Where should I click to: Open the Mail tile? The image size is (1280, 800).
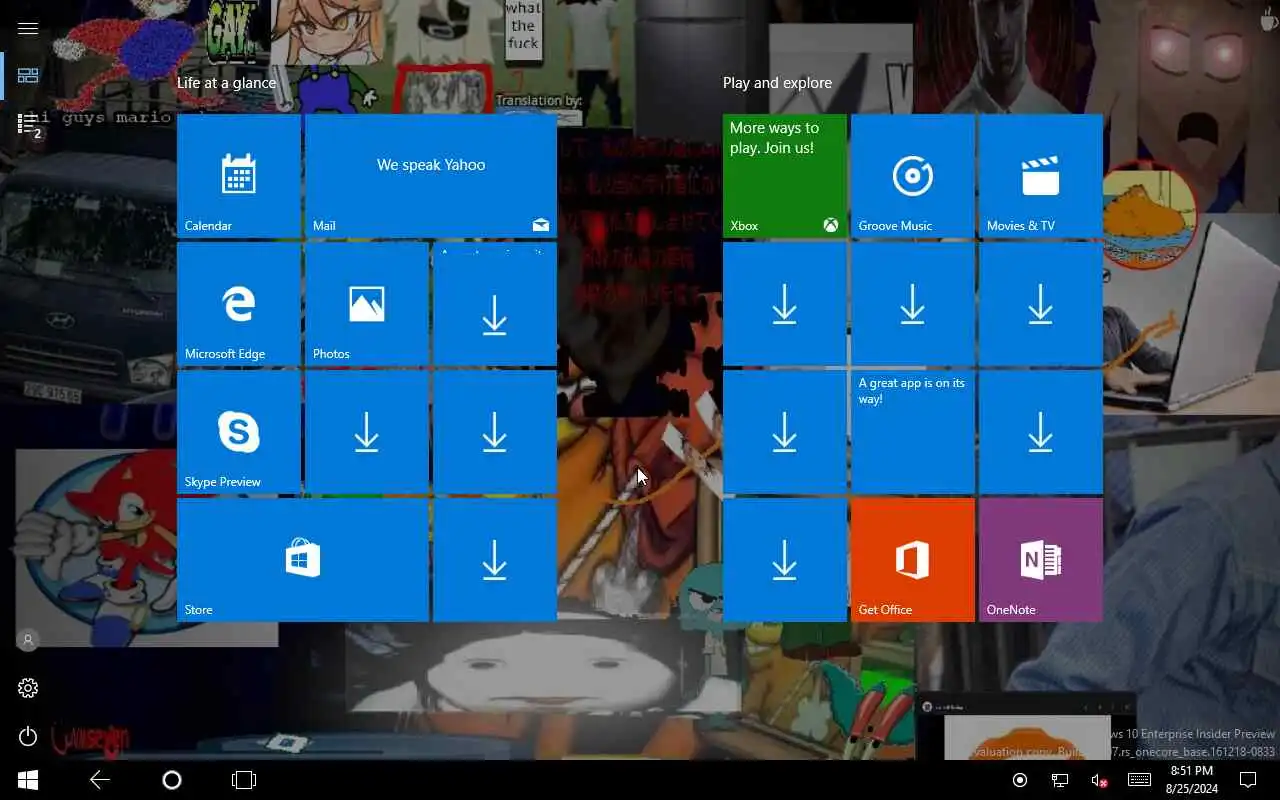pyautogui.click(x=431, y=176)
